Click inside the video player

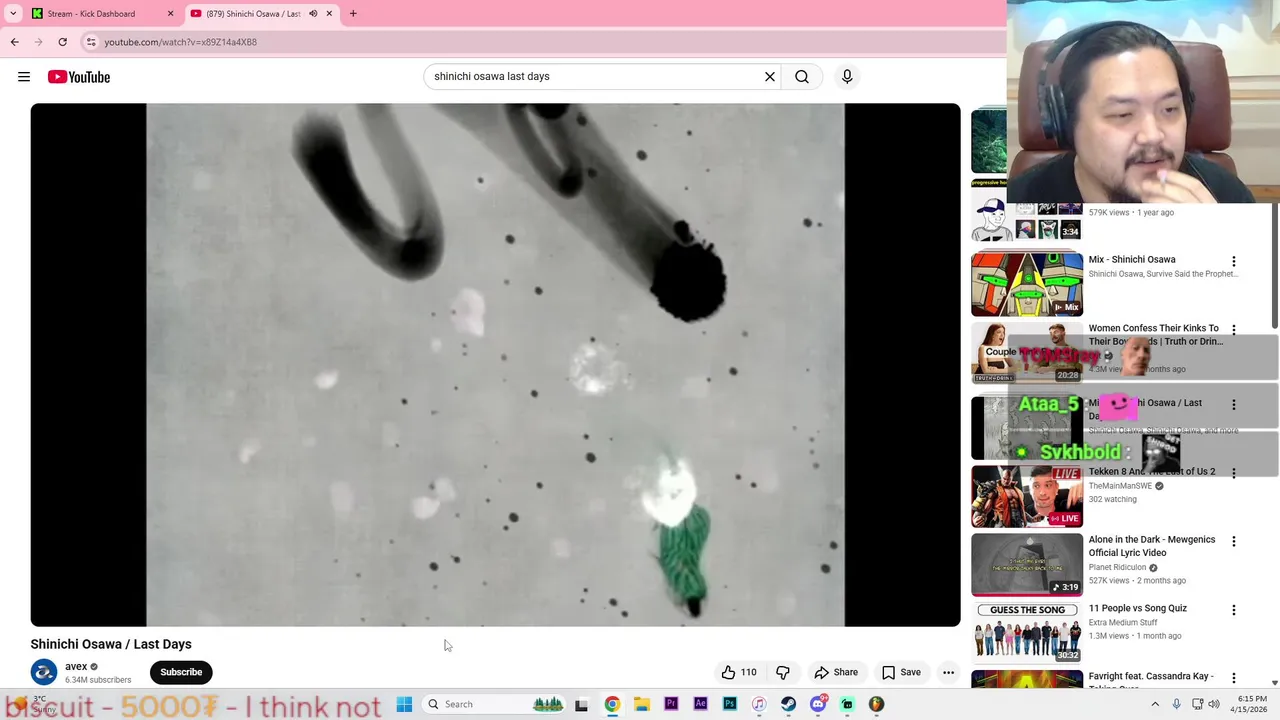pos(495,365)
